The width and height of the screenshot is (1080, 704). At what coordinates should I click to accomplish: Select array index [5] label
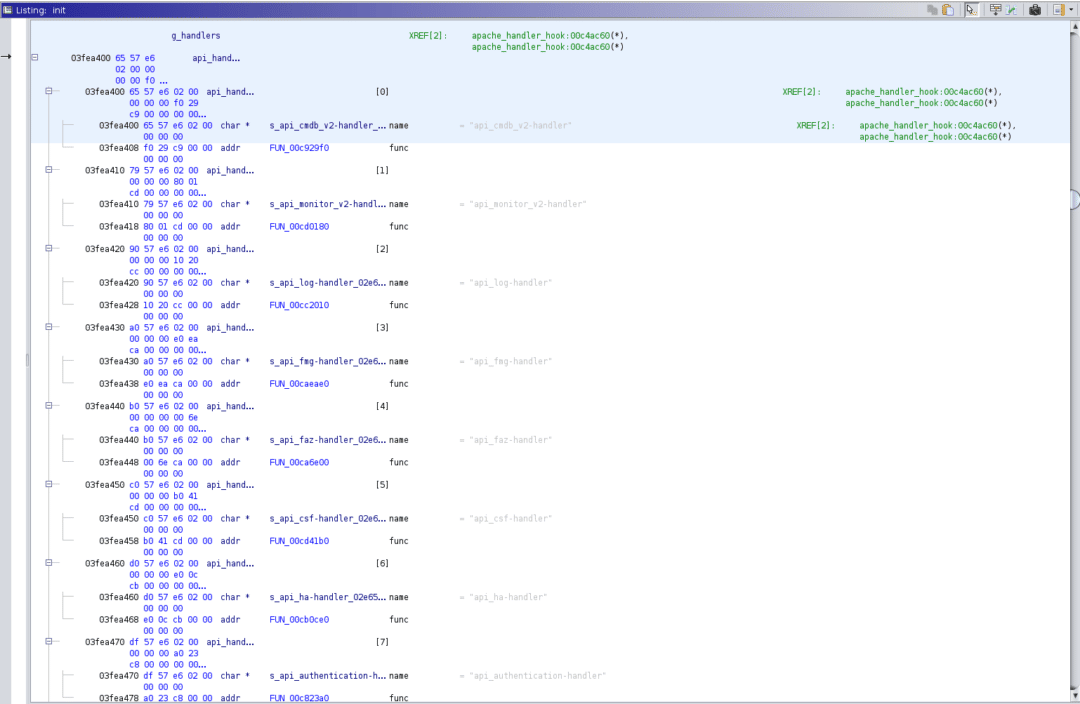[x=382, y=484]
